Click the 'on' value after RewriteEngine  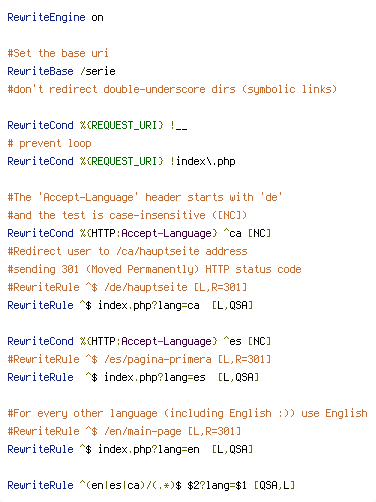click(x=97, y=17)
